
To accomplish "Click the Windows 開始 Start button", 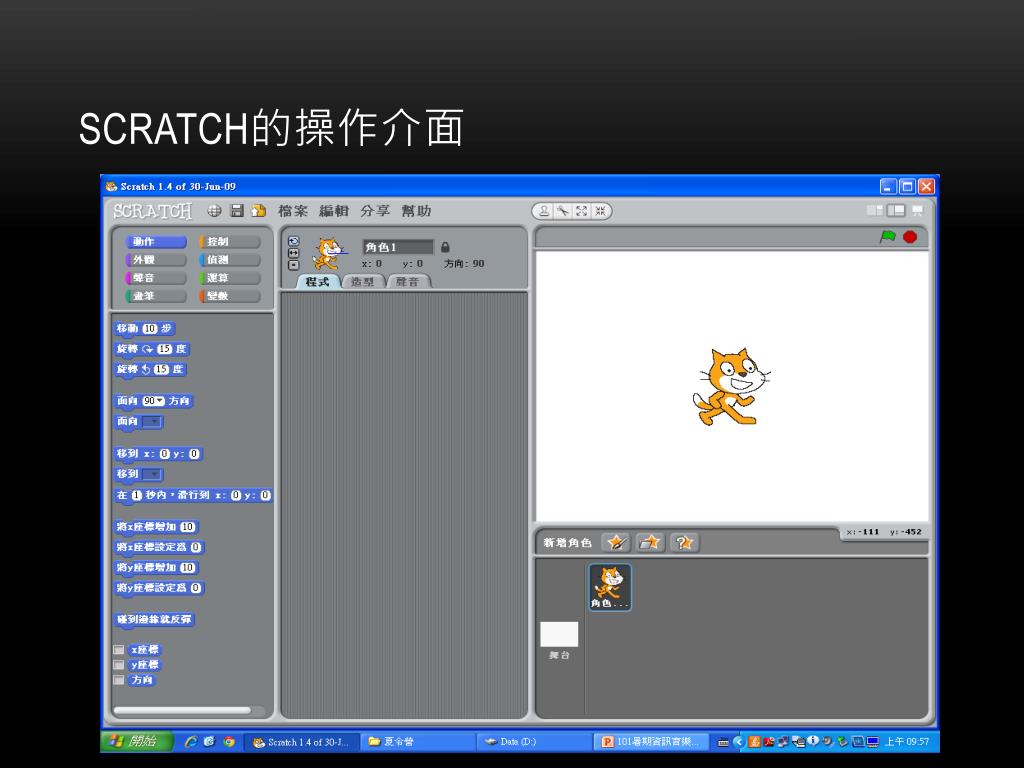I will point(136,741).
